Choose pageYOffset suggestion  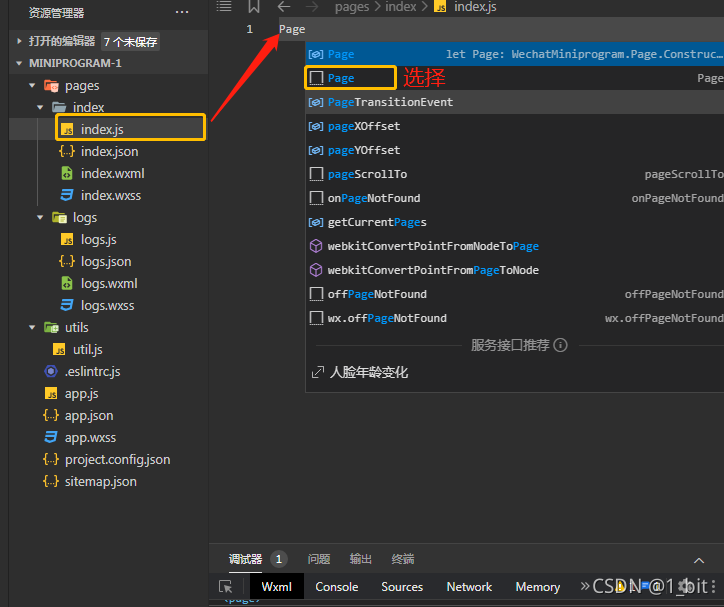pos(515,150)
